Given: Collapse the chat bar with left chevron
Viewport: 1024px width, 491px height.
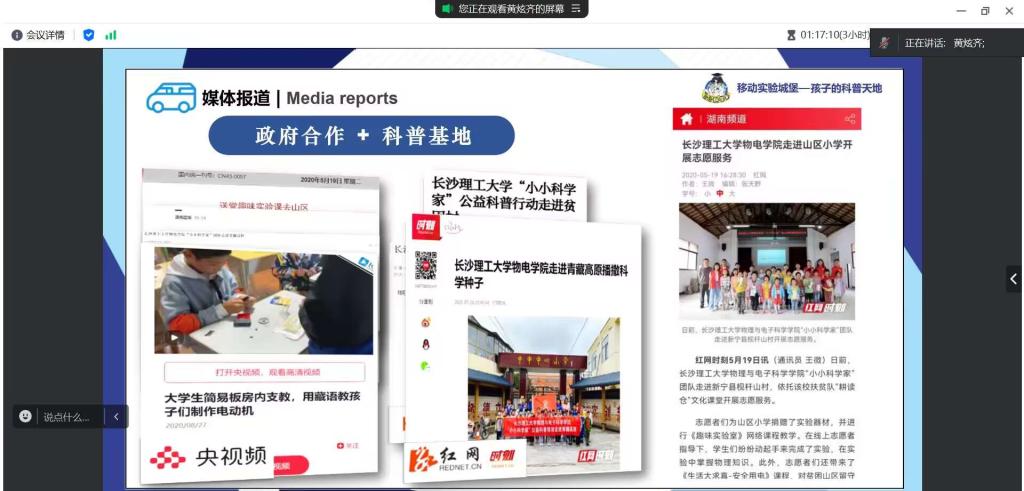Looking at the screenshot, I should [x=116, y=416].
